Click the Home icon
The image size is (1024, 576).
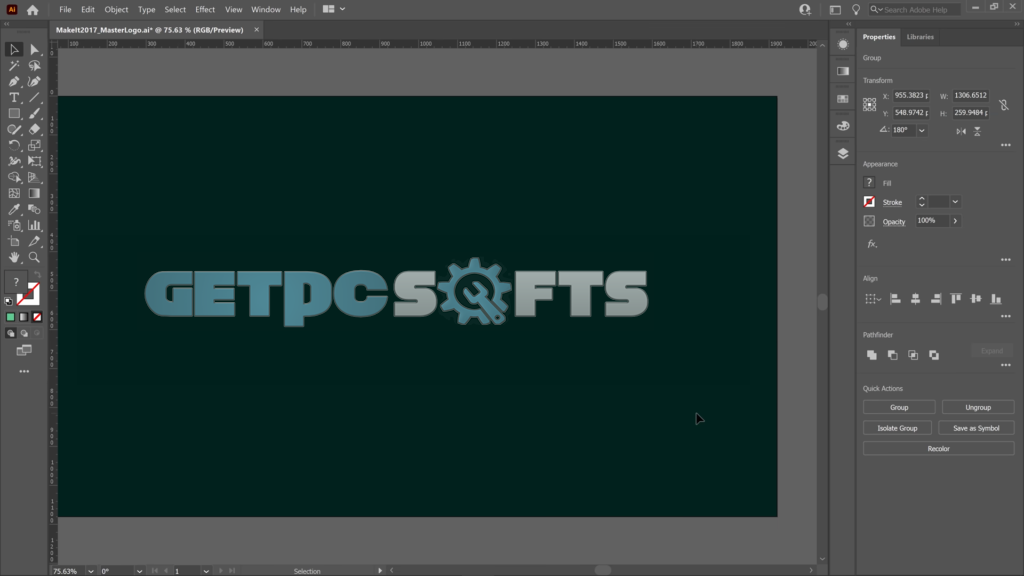coord(33,10)
